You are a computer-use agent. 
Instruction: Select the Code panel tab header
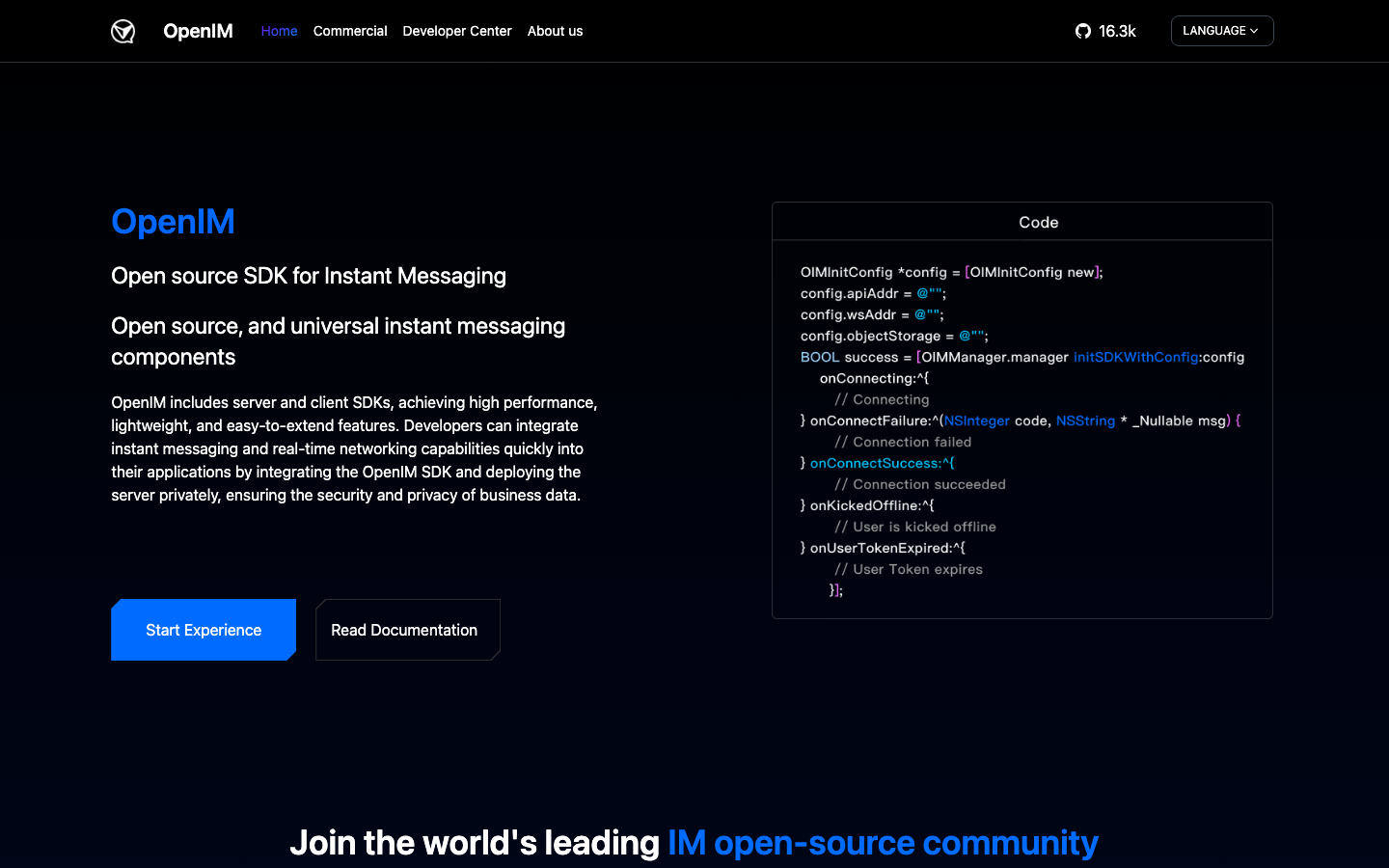[x=1022, y=222]
